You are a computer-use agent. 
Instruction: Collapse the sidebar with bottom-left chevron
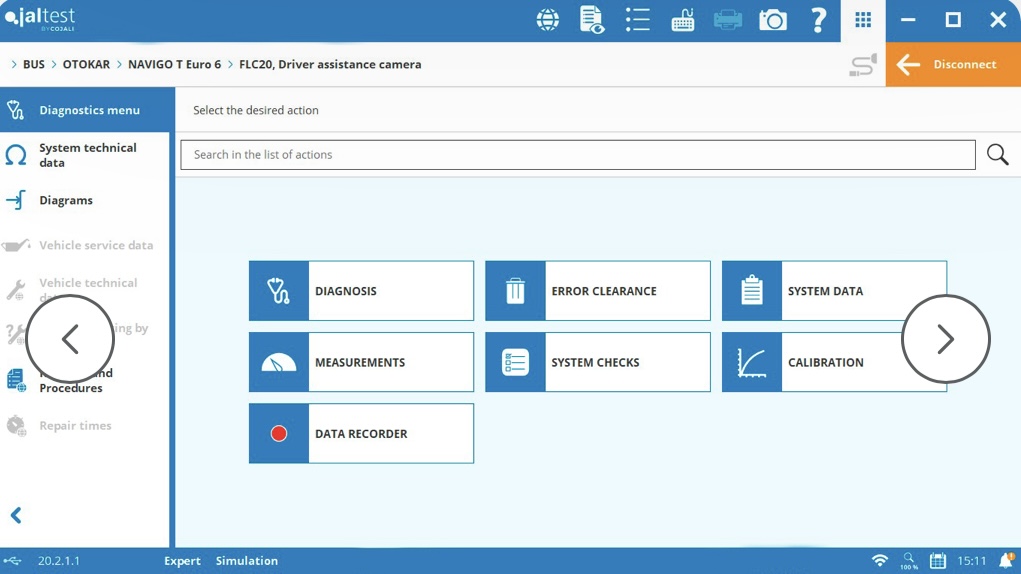[16, 515]
